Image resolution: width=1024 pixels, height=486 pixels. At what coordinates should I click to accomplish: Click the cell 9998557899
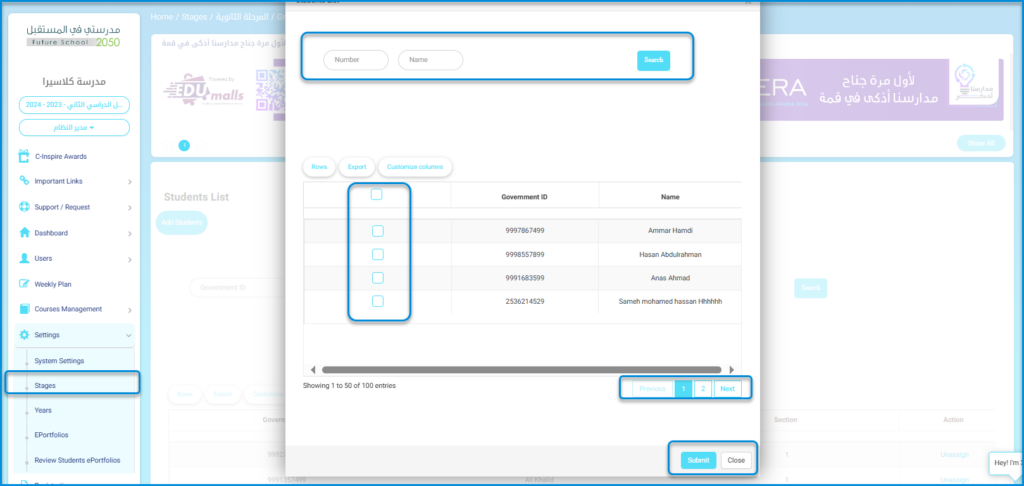tap(524, 255)
